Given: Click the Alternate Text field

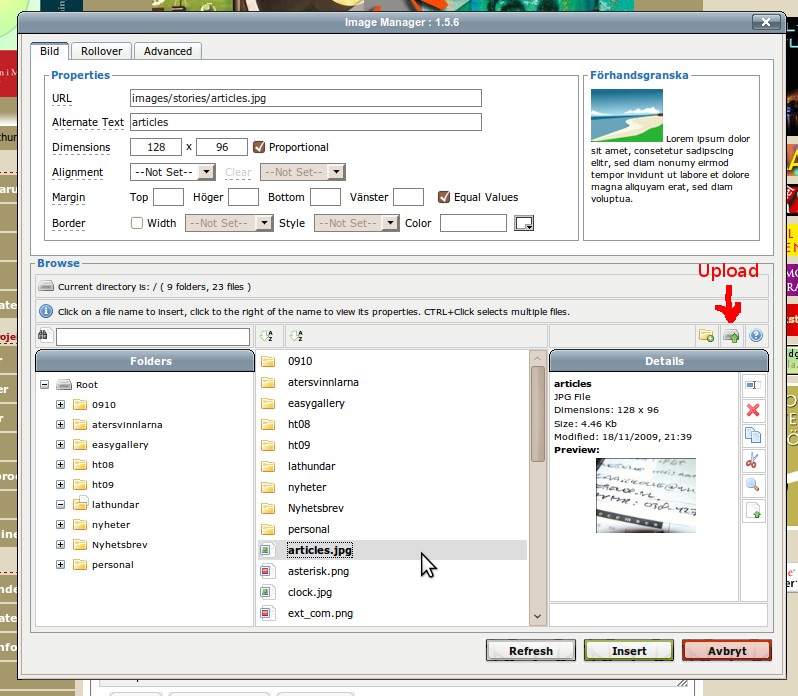Looking at the screenshot, I should [x=306, y=122].
